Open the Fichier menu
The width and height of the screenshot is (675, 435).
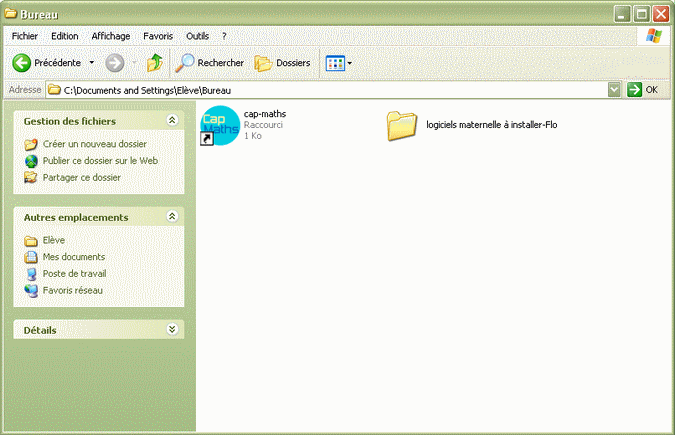click(x=25, y=36)
